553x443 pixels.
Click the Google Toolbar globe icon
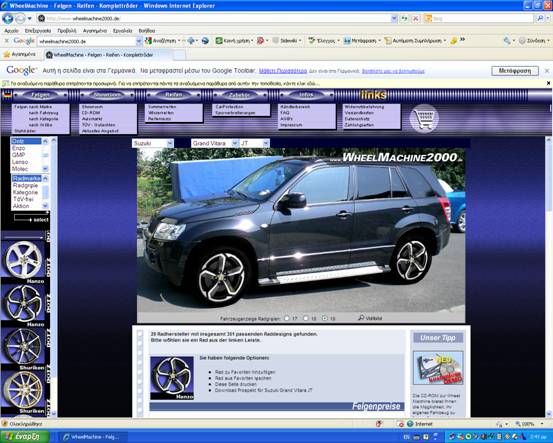(x=205, y=41)
